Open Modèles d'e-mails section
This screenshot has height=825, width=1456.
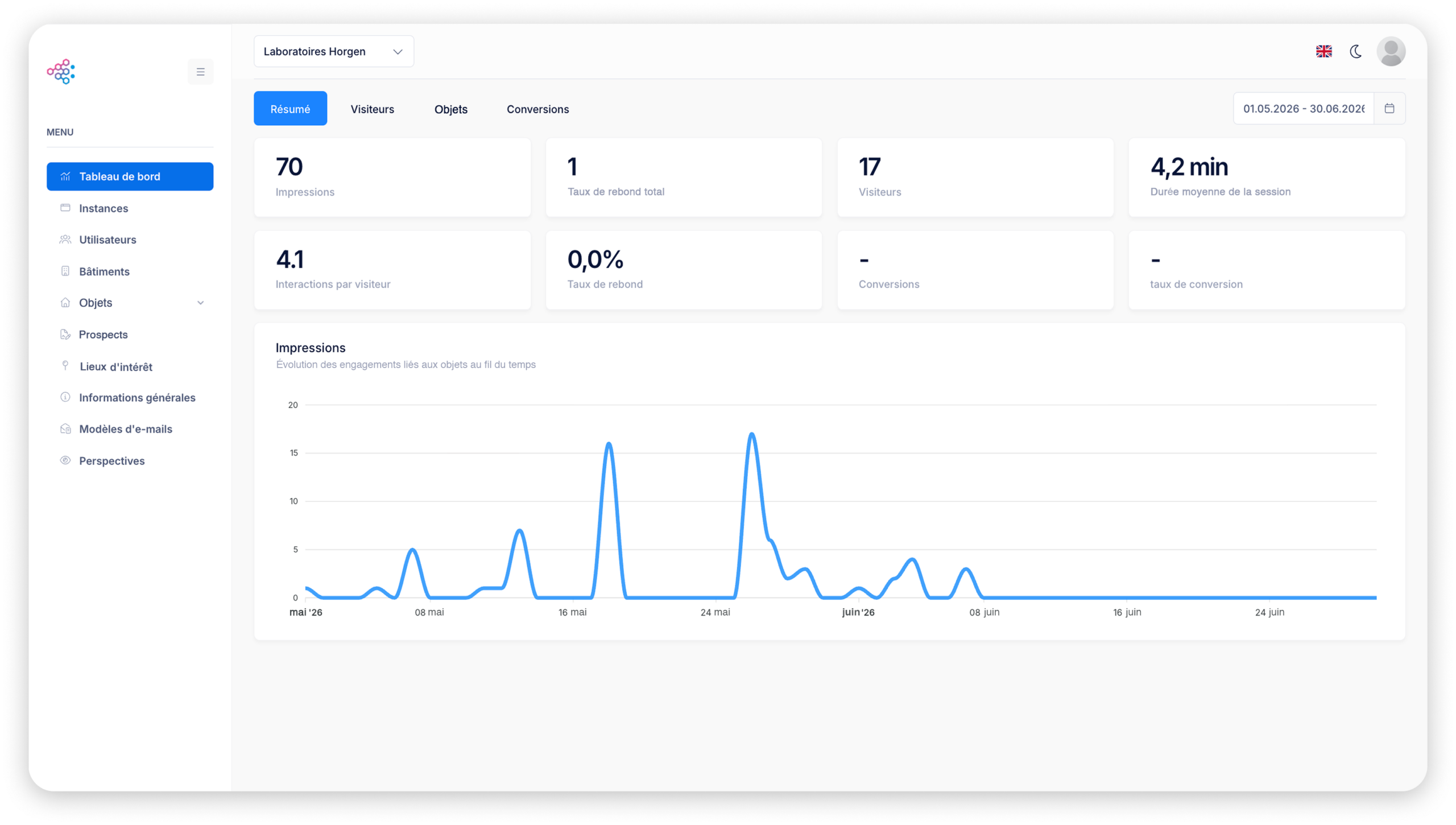tap(130, 429)
